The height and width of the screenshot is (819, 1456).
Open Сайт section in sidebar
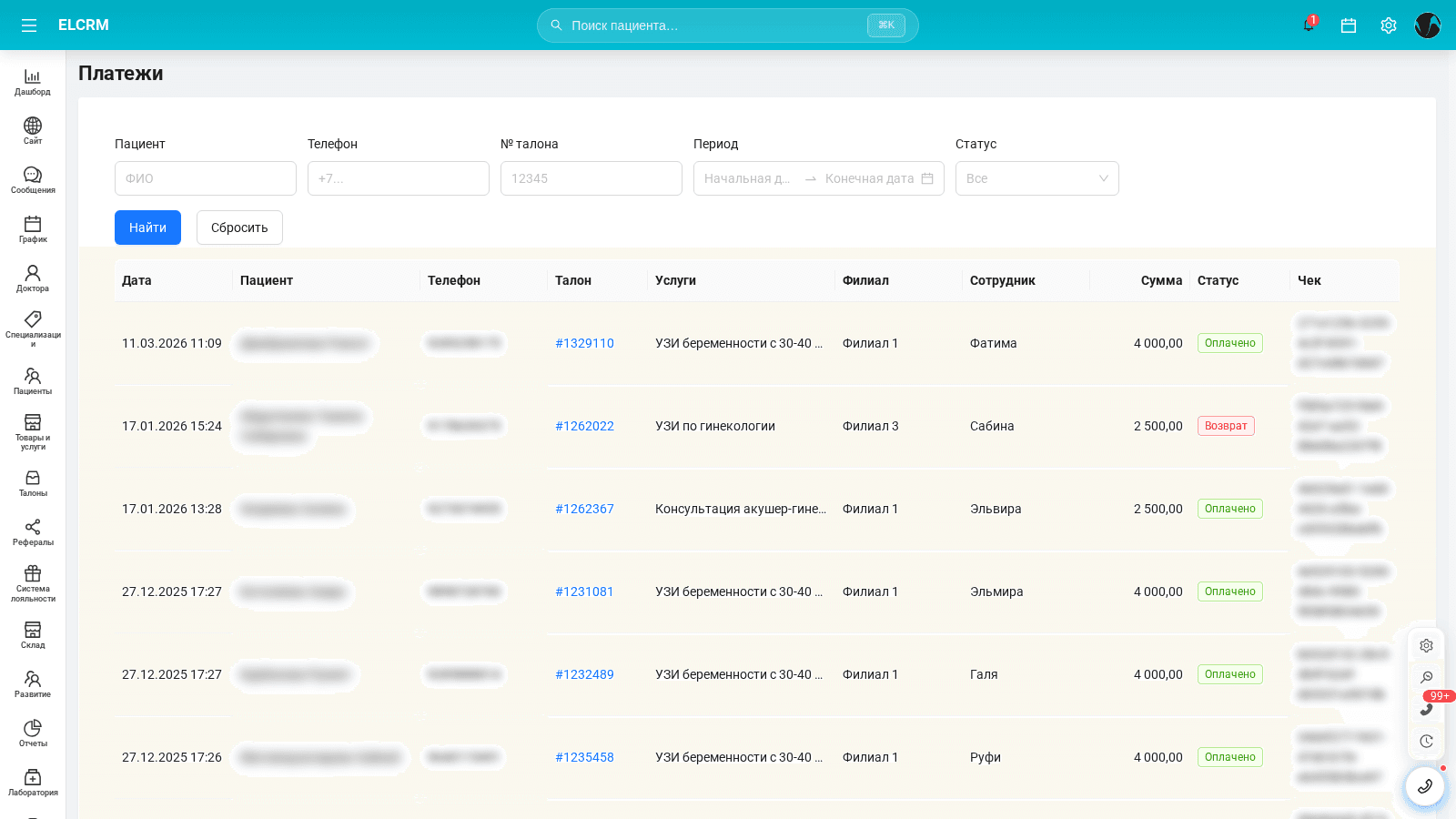pyautogui.click(x=33, y=131)
